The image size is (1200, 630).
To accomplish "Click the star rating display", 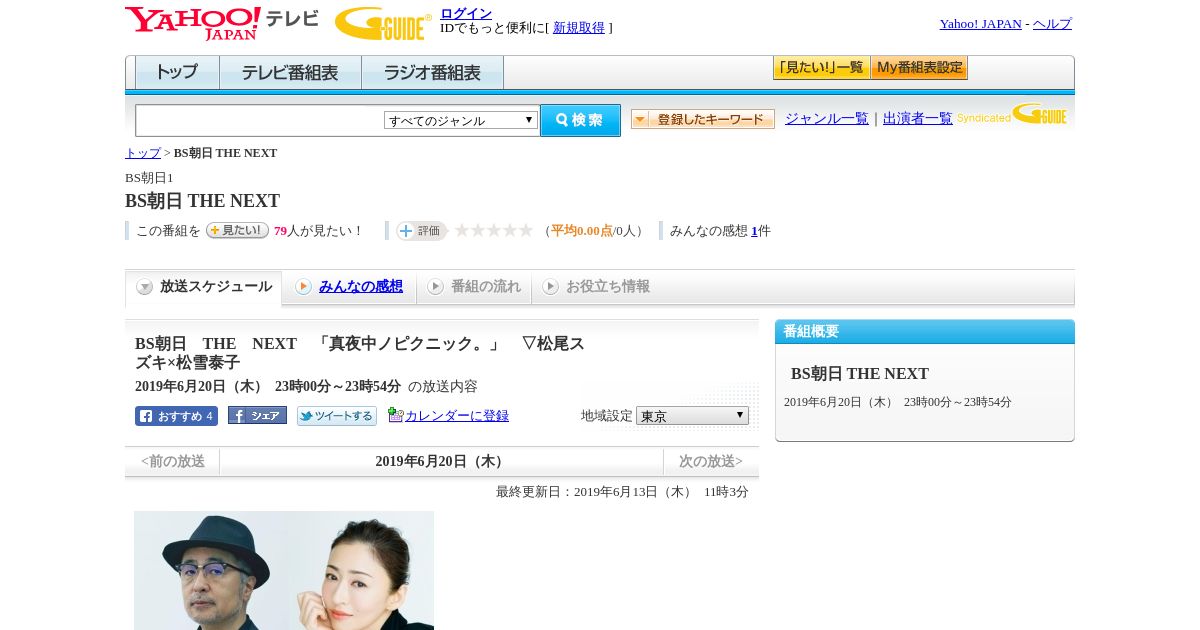I will point(494,231).
